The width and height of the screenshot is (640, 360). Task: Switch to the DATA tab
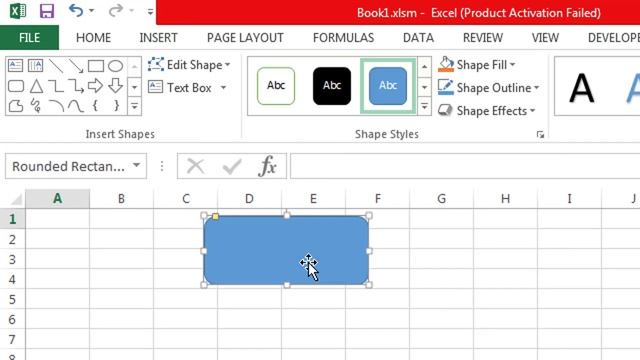(x=418, y=38)
